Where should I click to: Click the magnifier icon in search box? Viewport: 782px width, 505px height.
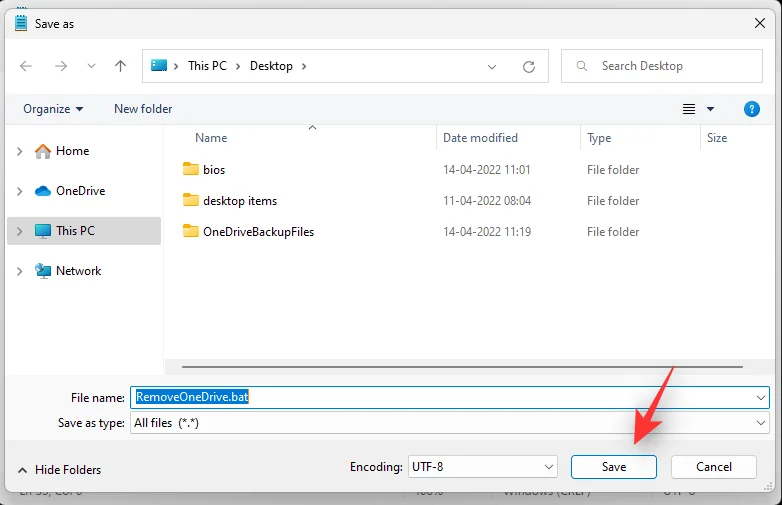(x=582, y=66)
